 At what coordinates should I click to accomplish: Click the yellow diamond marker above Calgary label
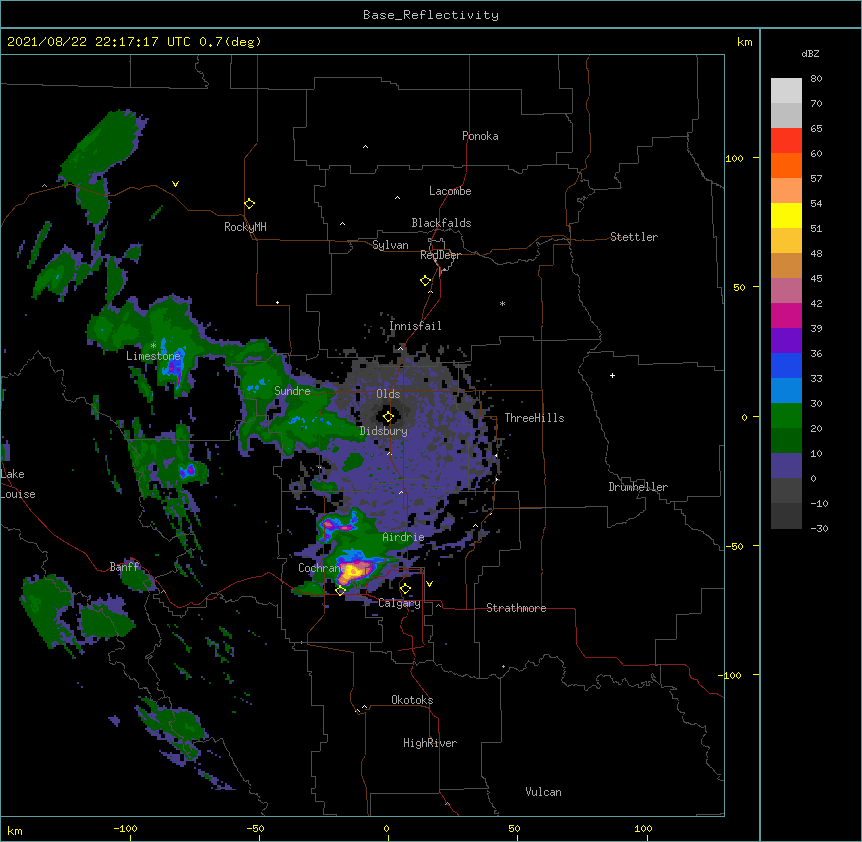pyautogui.click(x=405, y=589)
